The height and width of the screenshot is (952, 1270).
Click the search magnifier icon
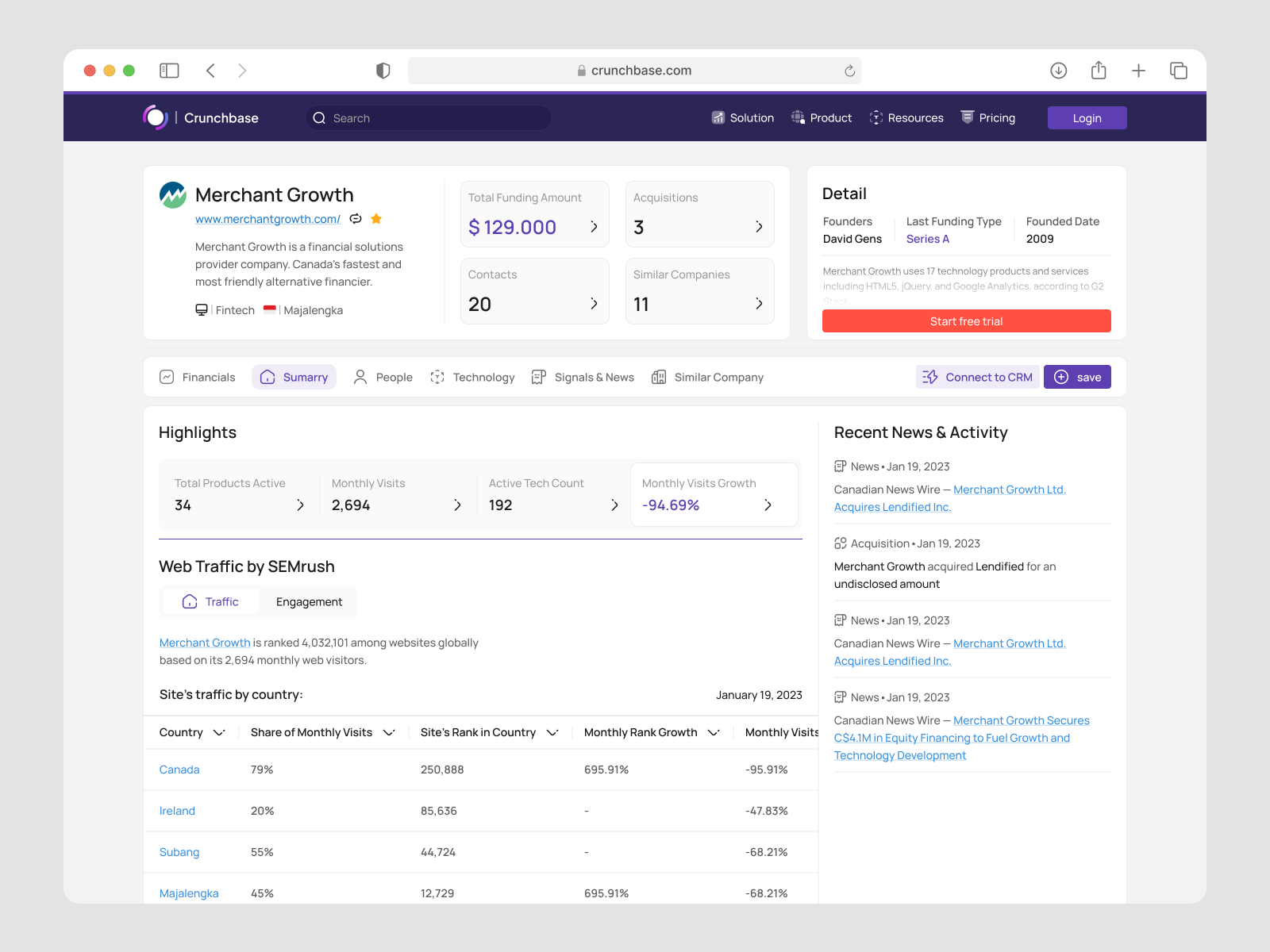tap(319, 118)
